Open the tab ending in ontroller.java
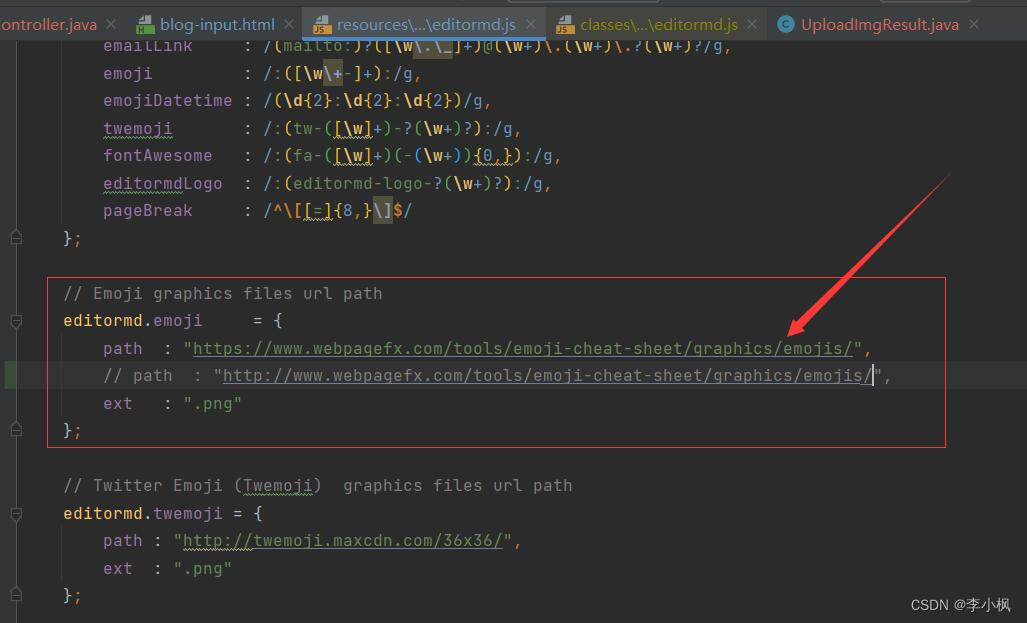The height and width of the screenshot is (623, 1027). coord(48,25)
